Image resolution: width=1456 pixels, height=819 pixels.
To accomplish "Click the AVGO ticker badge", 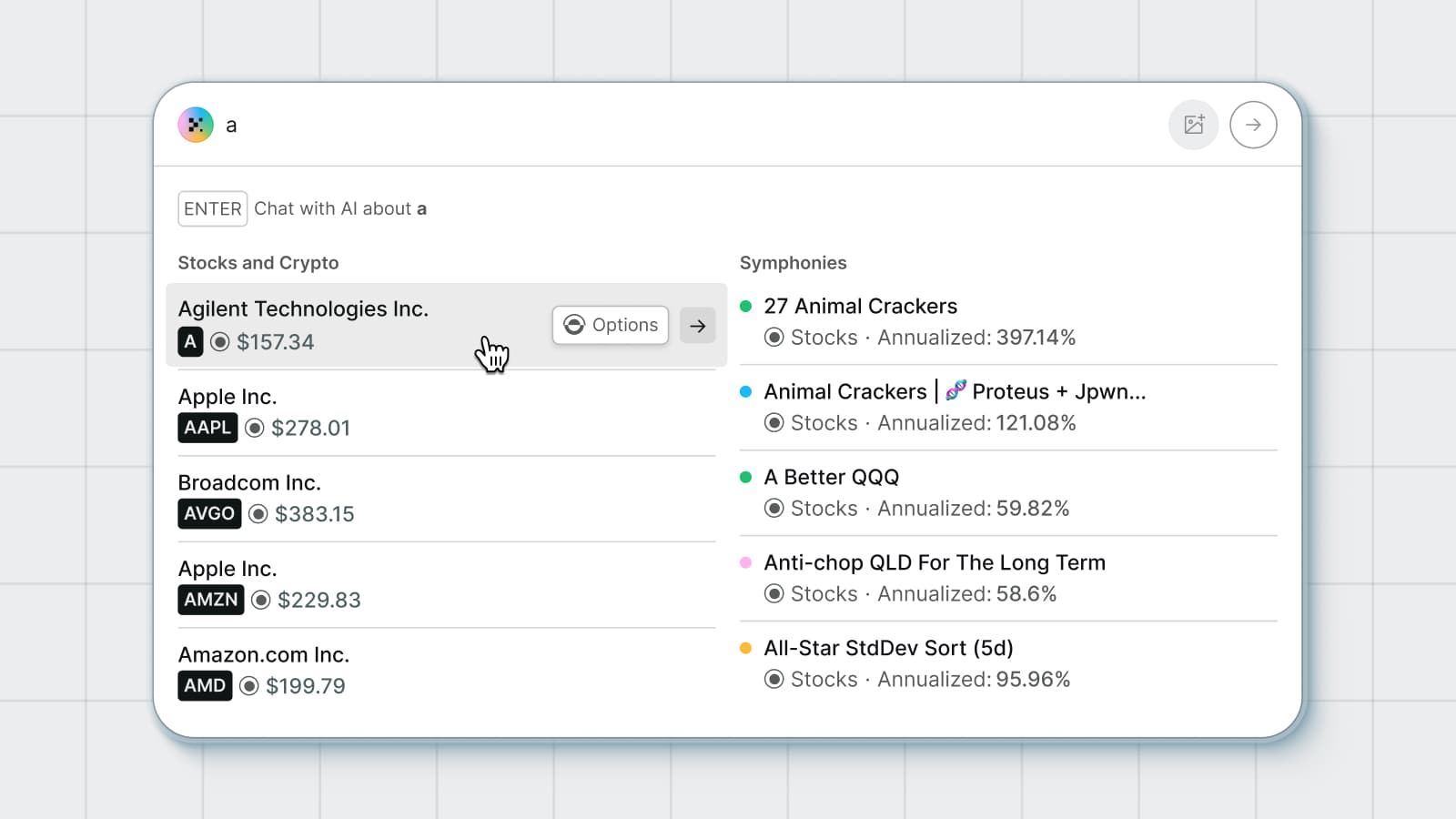I will pyautogui.click(x=209, y=514).
